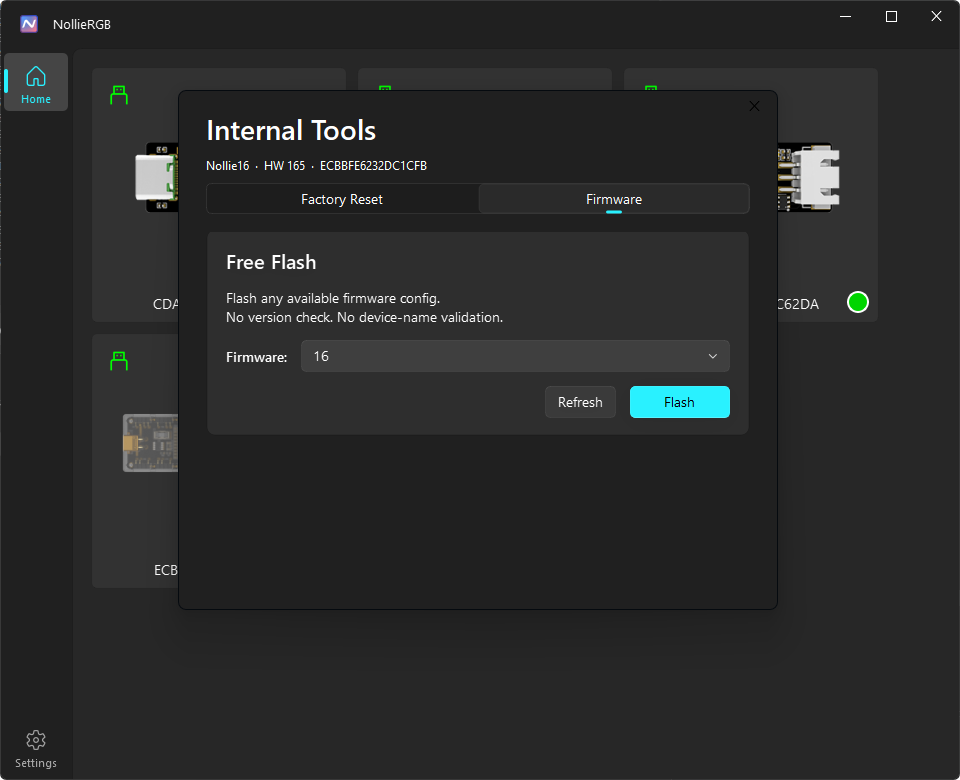Click the C62DA device label
This screenshot has height=780, width=960.
(797, 304)
